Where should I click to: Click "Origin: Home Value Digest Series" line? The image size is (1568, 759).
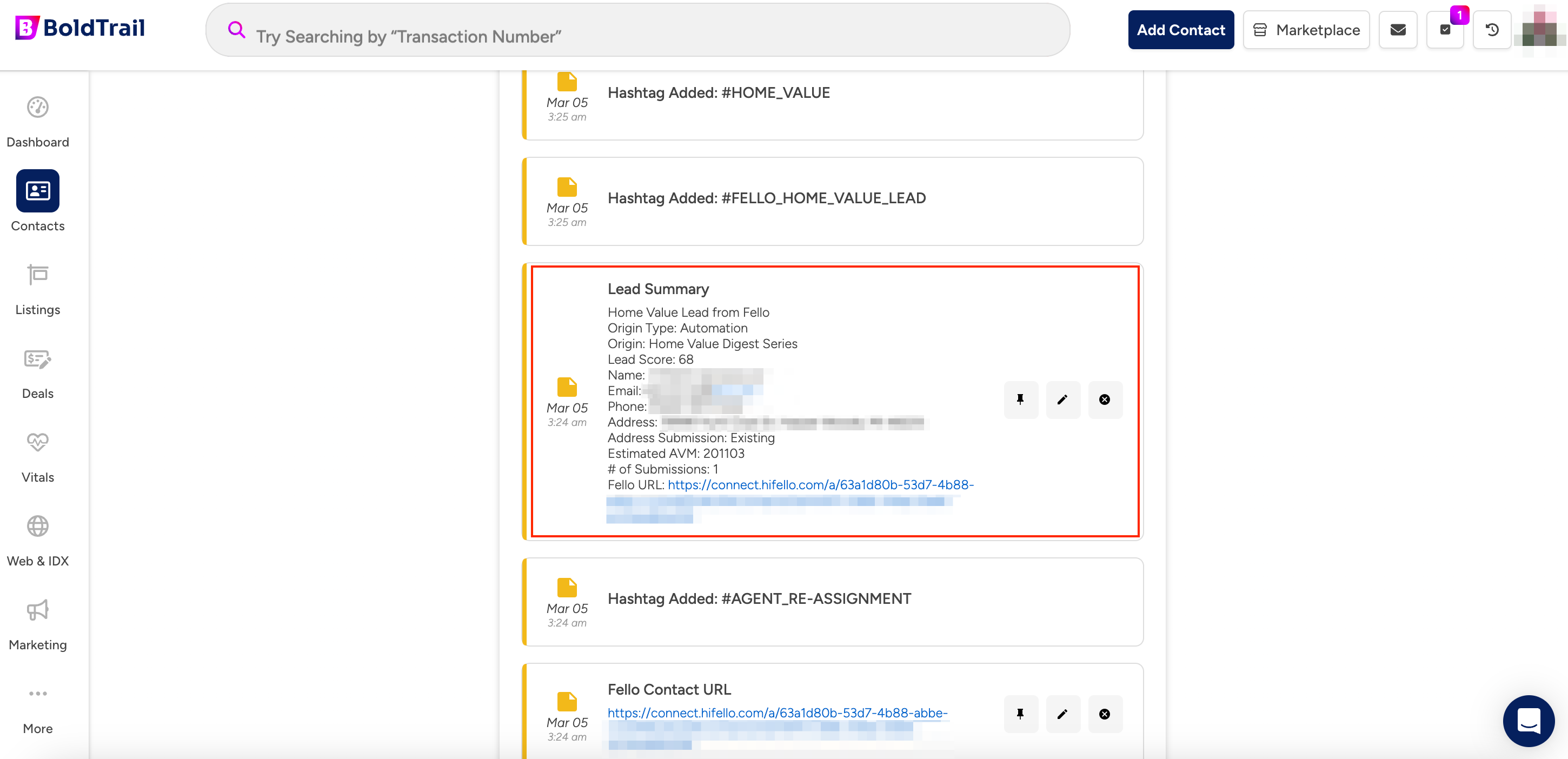coord(702,344)
